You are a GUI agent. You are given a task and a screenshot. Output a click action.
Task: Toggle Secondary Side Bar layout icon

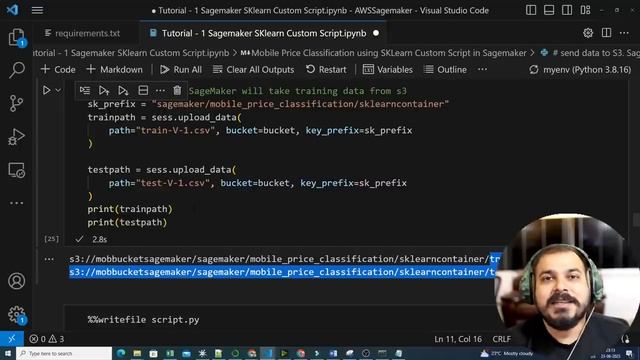tap(567, 10)
